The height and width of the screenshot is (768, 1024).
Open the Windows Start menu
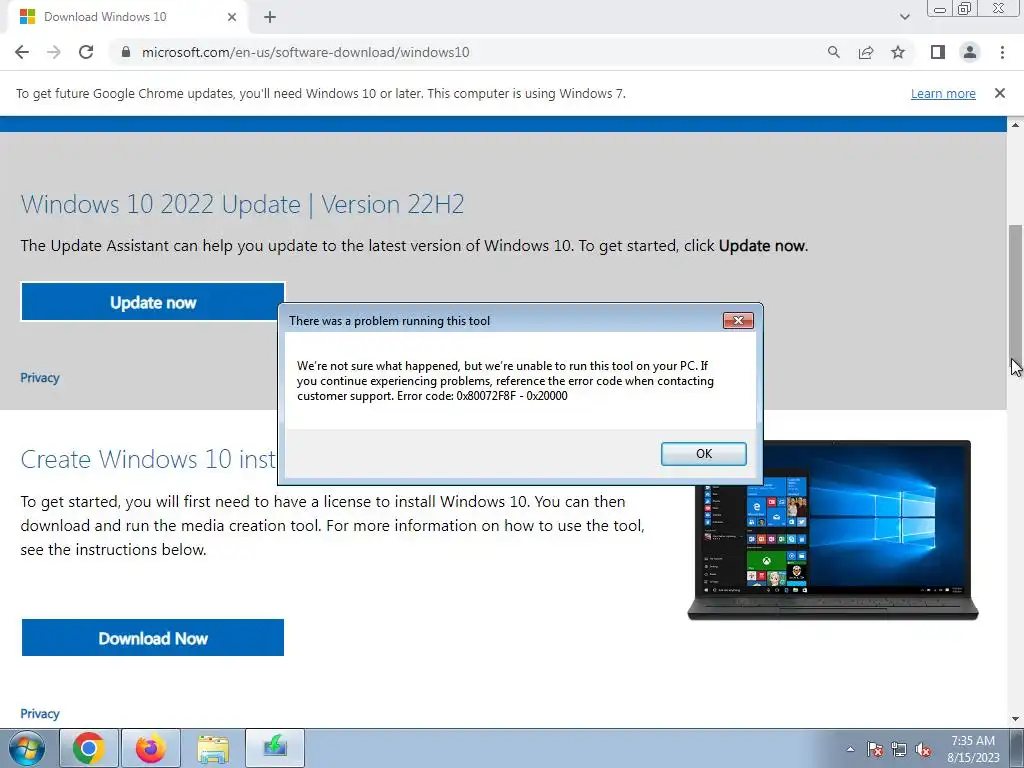(x=27, y=748)
